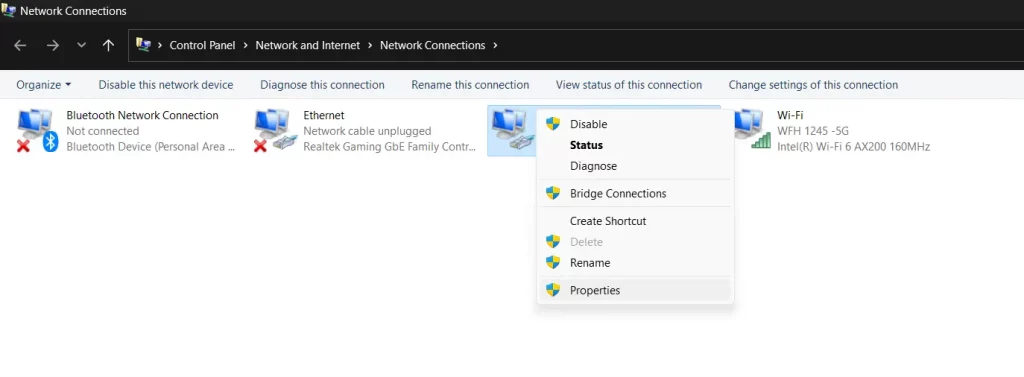Select the Wi-Fi adapter icon
The width and height of the screenshot is (1024, 377).
coord(751,129)
